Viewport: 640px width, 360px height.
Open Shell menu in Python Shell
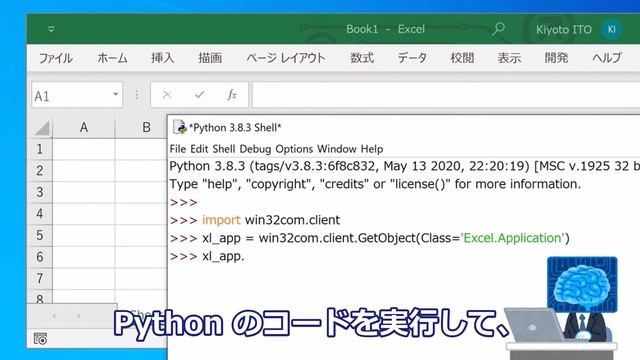pos(224,149)
